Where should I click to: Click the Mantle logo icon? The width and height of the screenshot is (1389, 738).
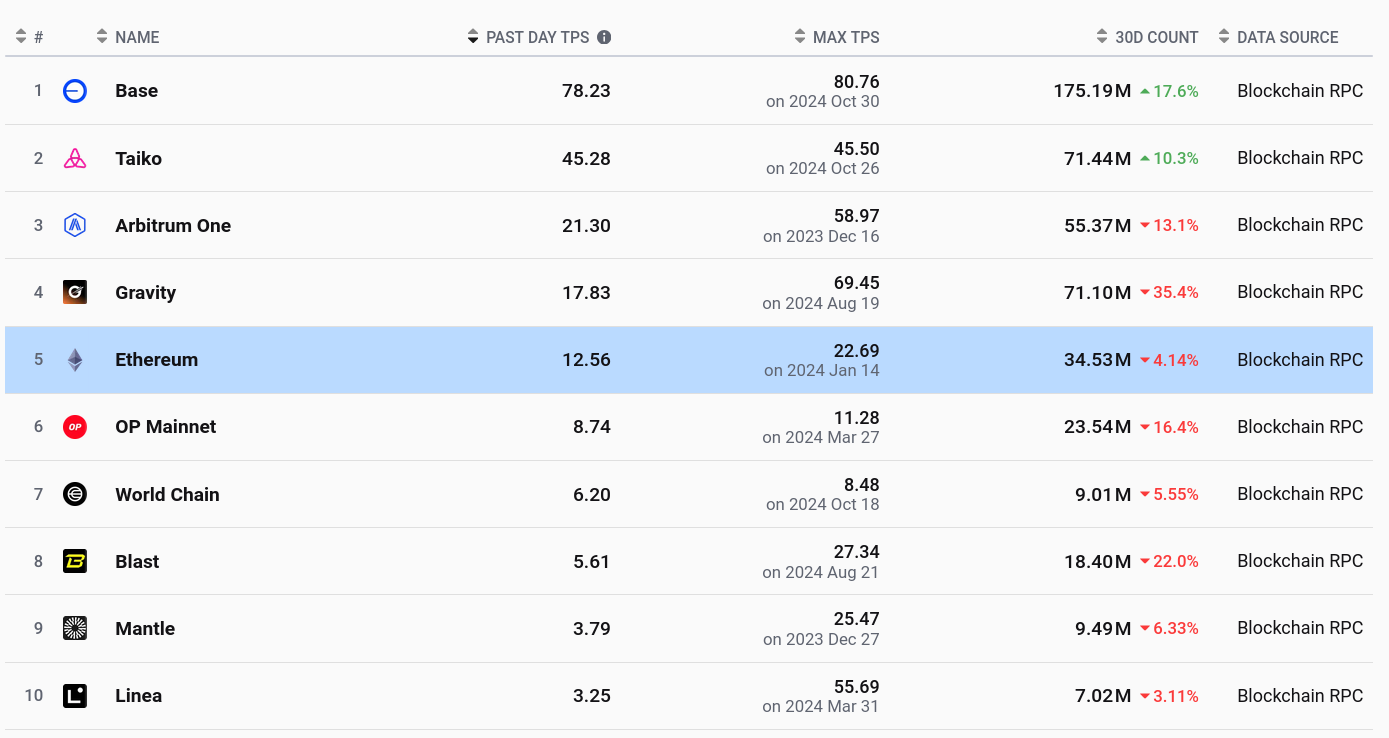coord(75,628)
